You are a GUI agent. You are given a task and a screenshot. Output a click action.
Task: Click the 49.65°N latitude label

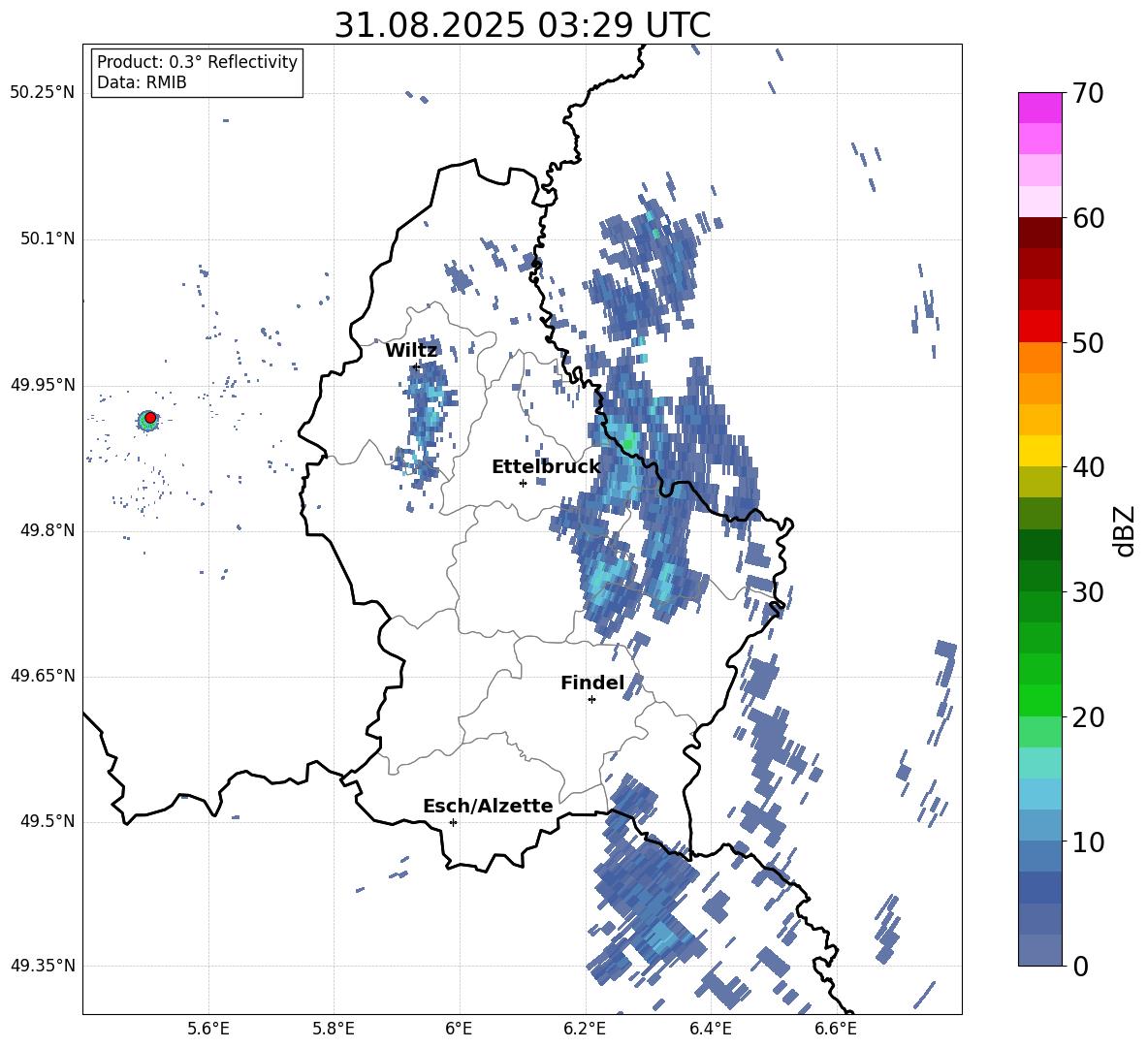[43, 676]
